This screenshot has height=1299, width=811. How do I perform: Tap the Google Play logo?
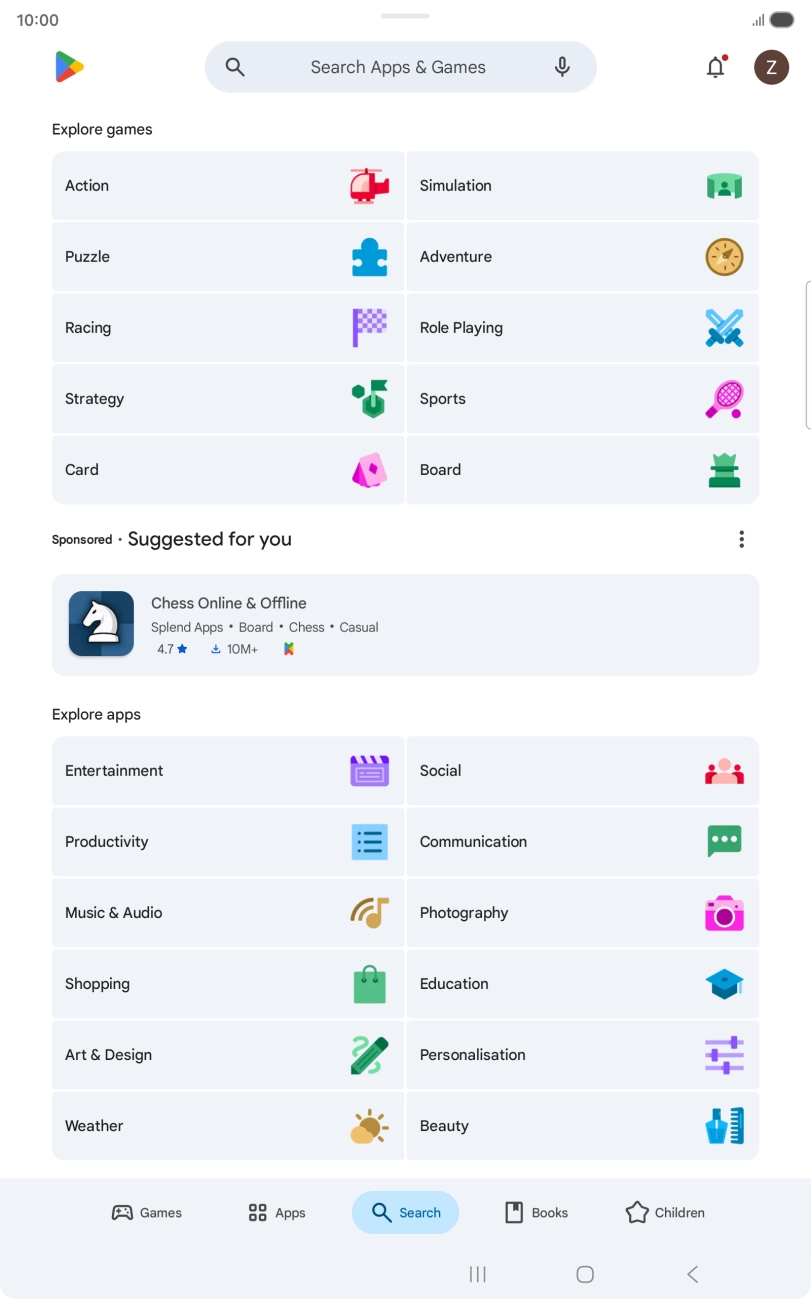69,67
